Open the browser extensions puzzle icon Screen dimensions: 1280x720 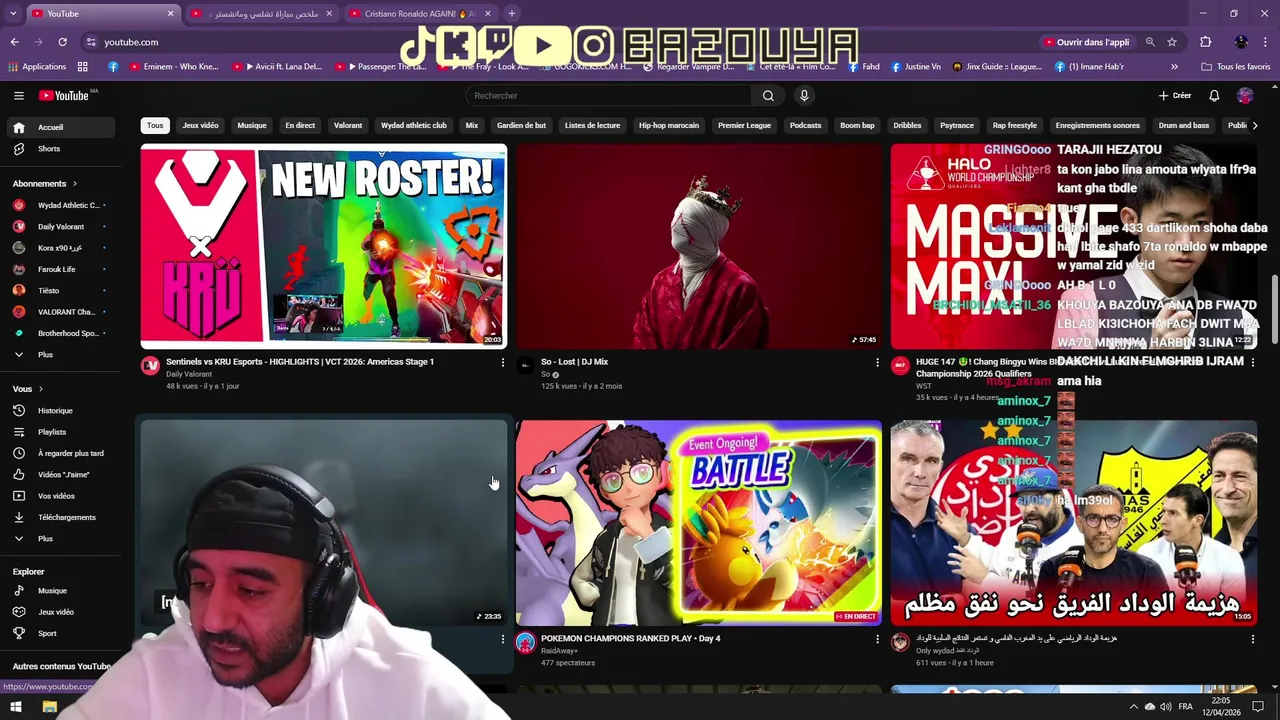tap(1205, 42)
